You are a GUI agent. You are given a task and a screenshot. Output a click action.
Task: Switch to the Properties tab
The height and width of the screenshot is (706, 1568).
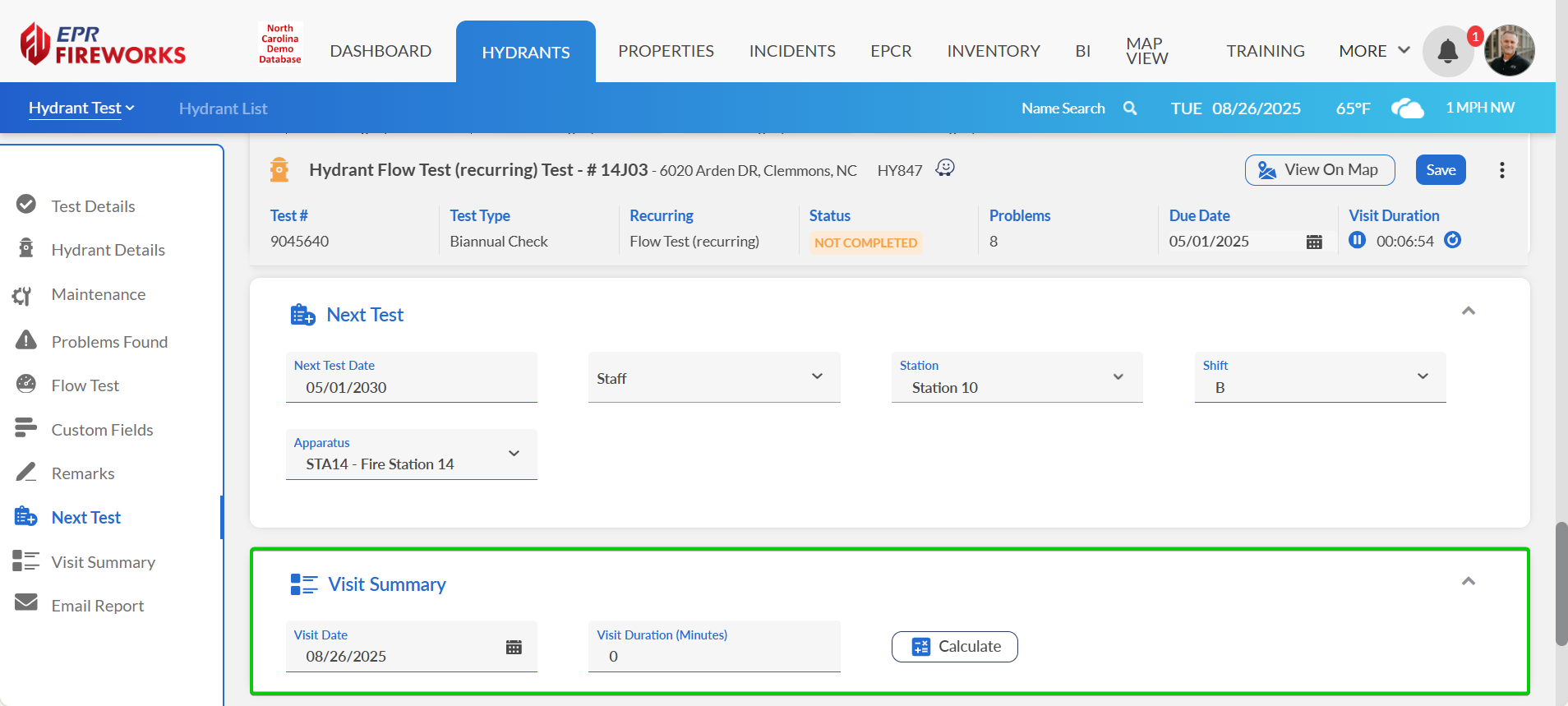[x=666, y=51]
